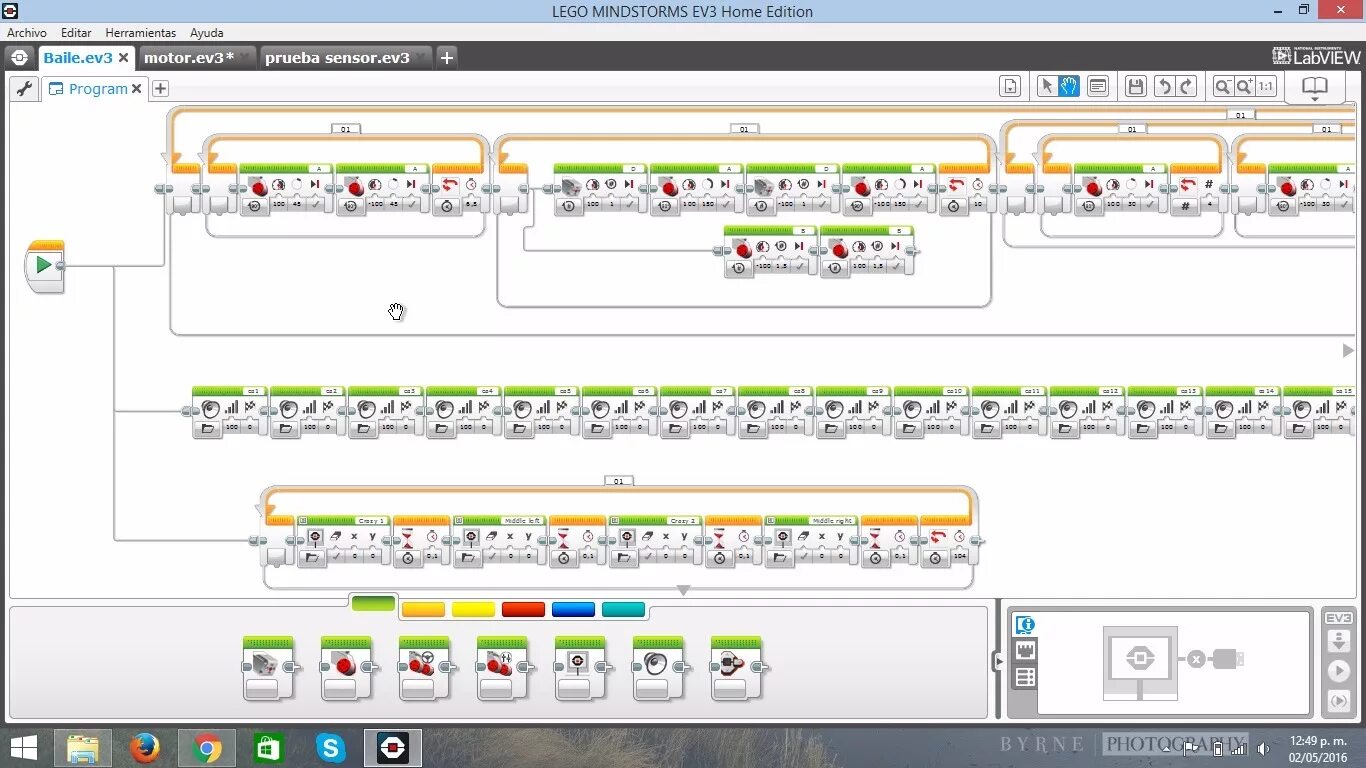Image resolution: width=1366 pixels, height=768 pixels.
Task: Show the orange Flow Control palette
Action: pyautogui.click(x=423, y=609)
